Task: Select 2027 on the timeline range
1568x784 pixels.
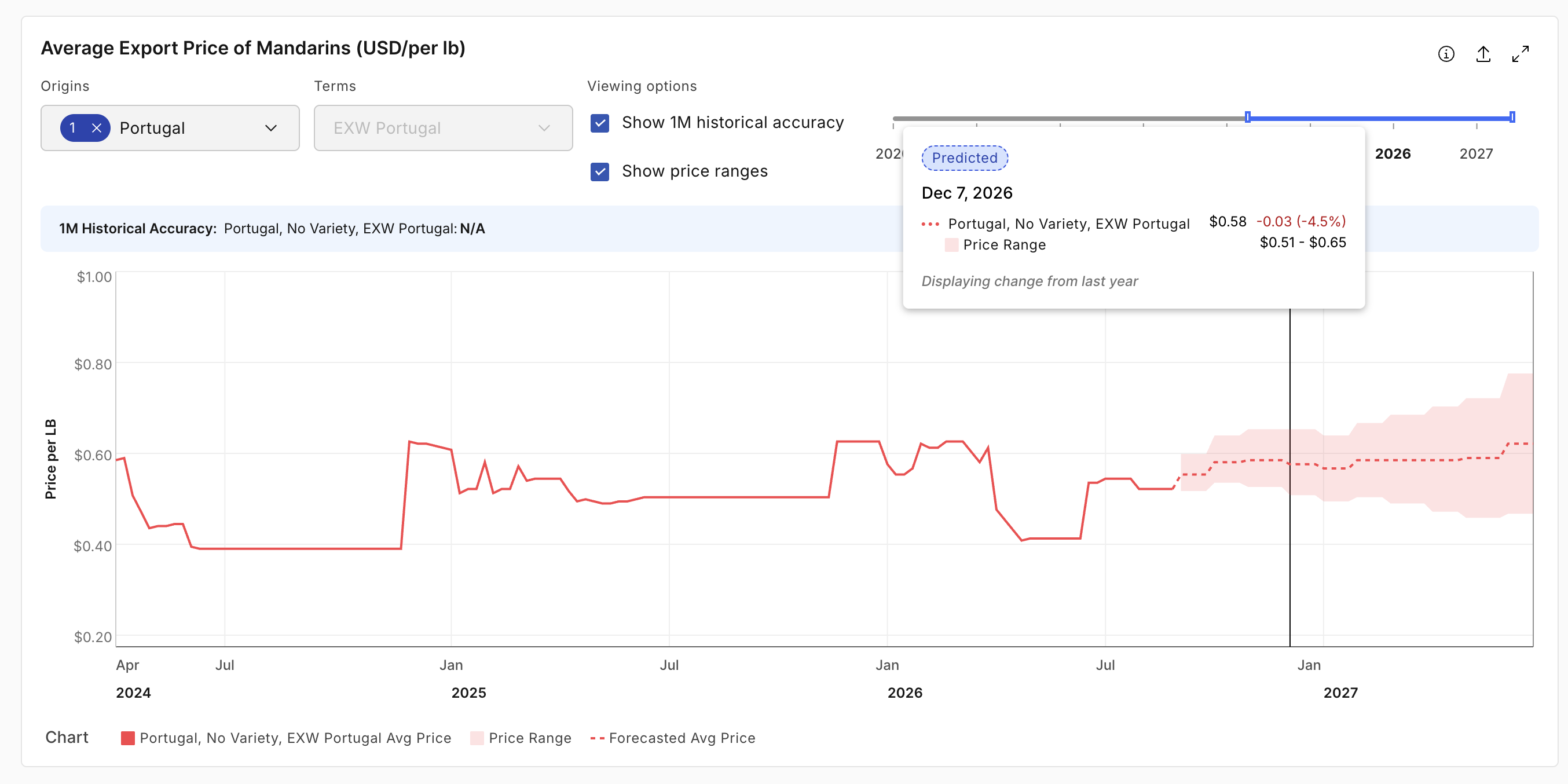Action: (x=1476, y=154)
